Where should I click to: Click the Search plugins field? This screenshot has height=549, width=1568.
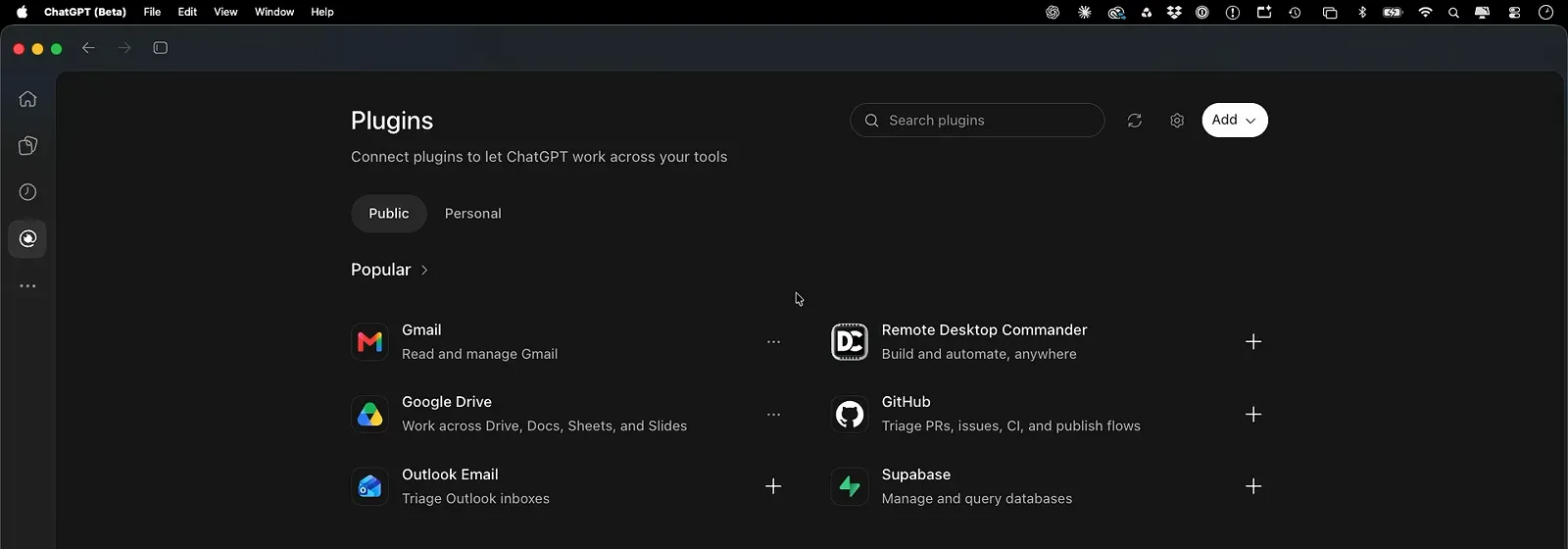(x=977, y=121)
